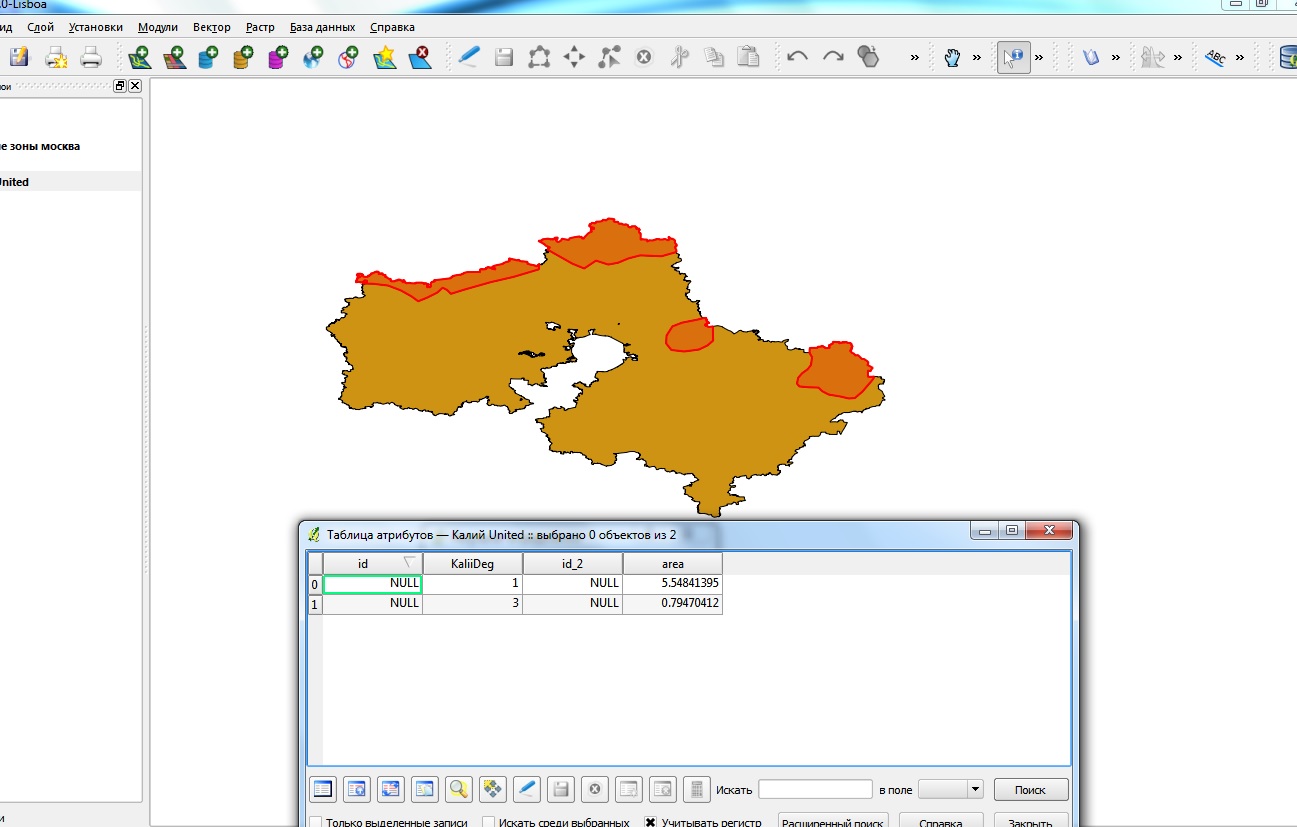Select the Pan Map hand tool
The width and height of the screenshot is (1297, 827).
point(952,57)
